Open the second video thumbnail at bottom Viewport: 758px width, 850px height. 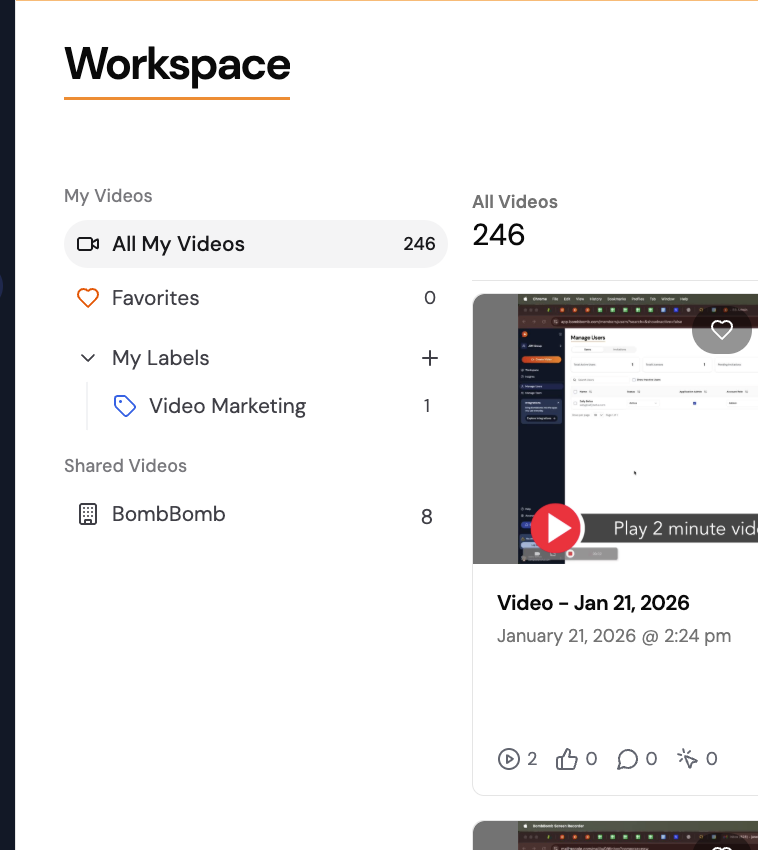click(x=615, y=835)
